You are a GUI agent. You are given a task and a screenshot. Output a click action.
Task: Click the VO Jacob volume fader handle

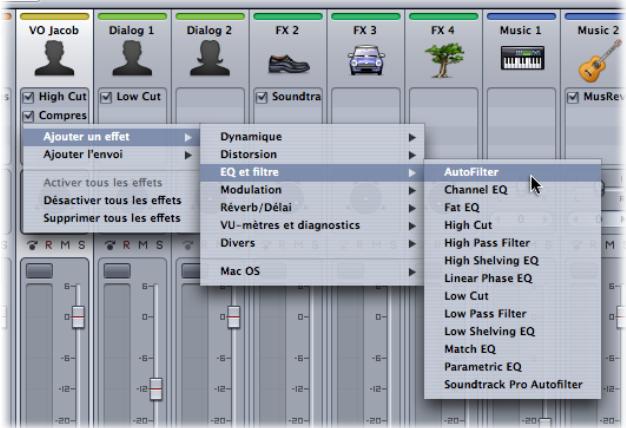click(x=78, y=317)
